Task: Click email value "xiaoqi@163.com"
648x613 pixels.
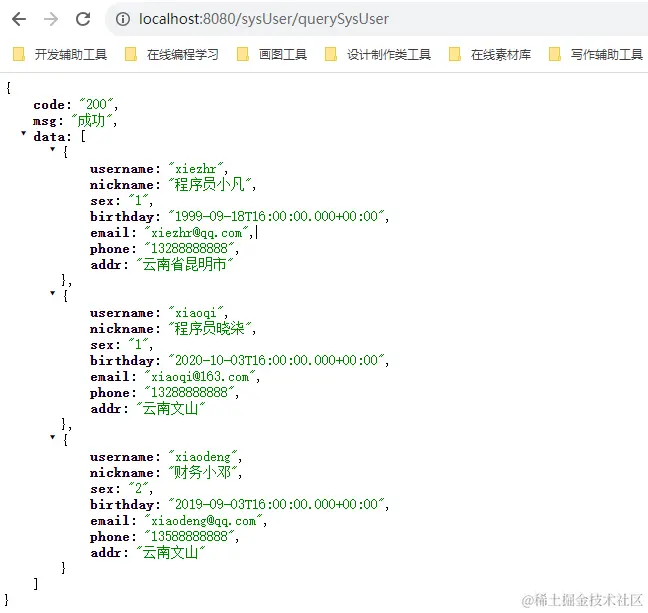Action: [200, 376]
